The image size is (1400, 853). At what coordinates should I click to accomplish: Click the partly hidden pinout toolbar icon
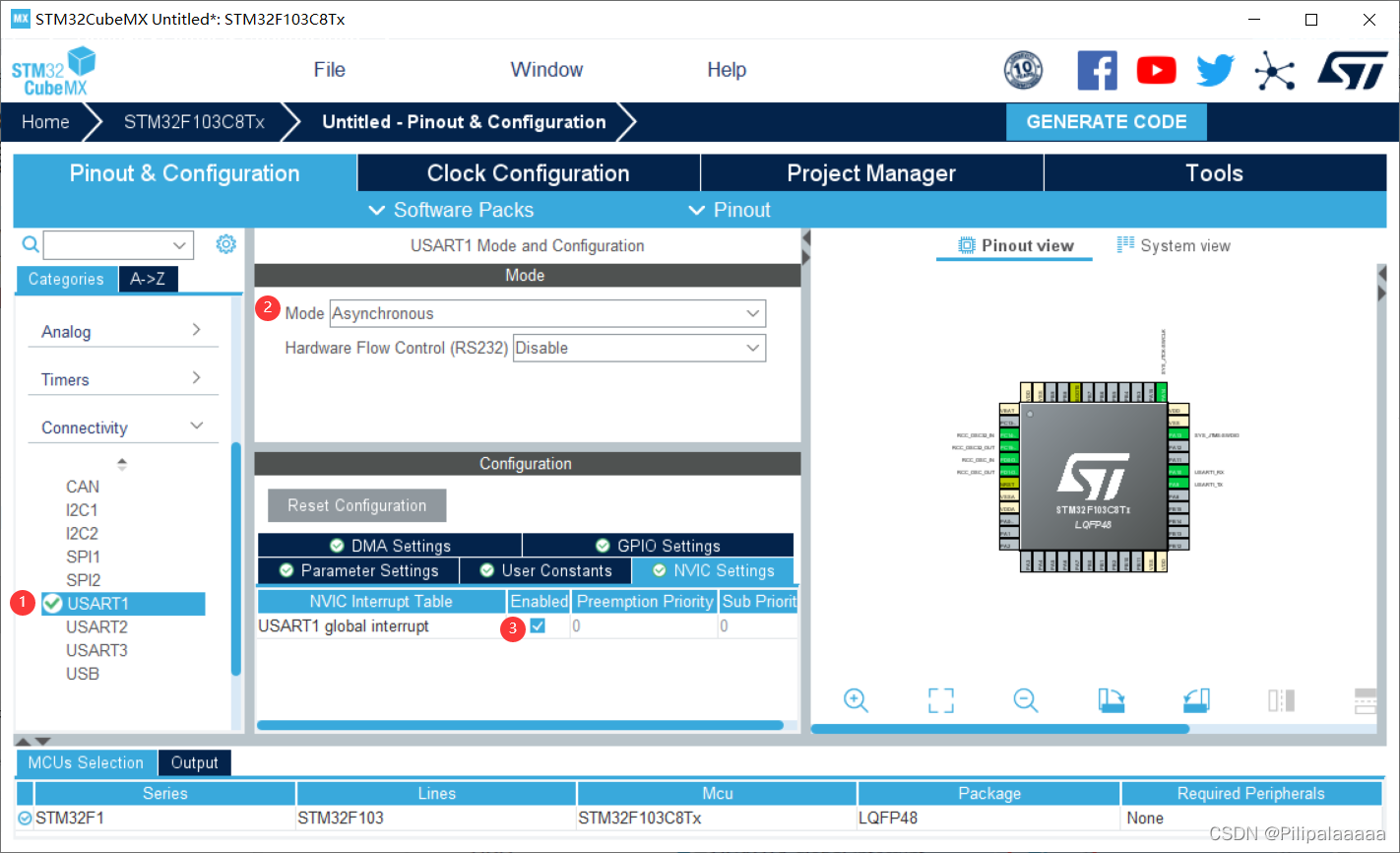1366,700
